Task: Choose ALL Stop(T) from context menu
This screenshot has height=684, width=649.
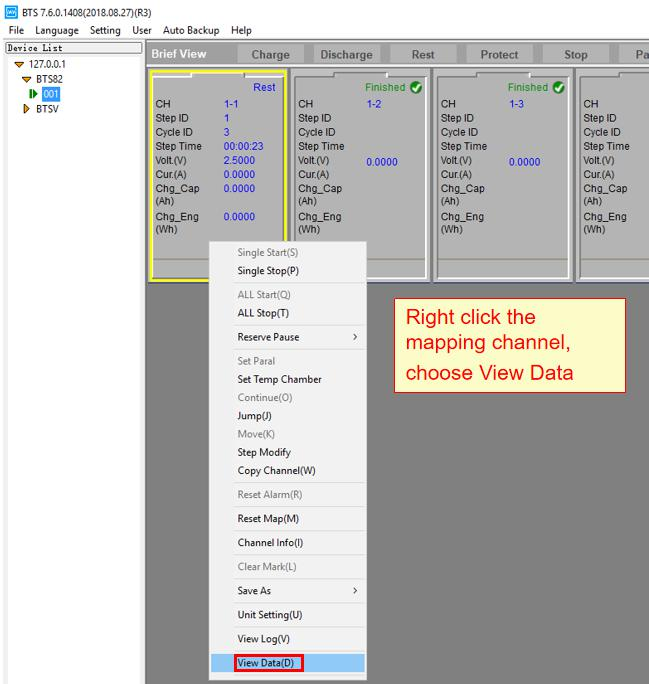Action: pyautogui.click(x=287, y=313)
